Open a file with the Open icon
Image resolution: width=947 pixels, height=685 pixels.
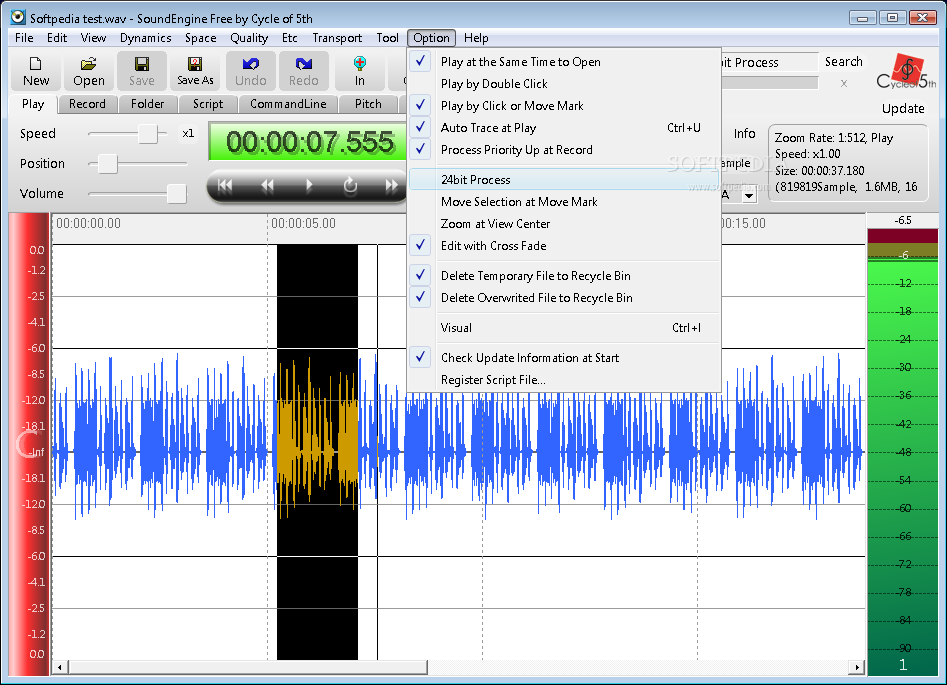coord(89,70)
